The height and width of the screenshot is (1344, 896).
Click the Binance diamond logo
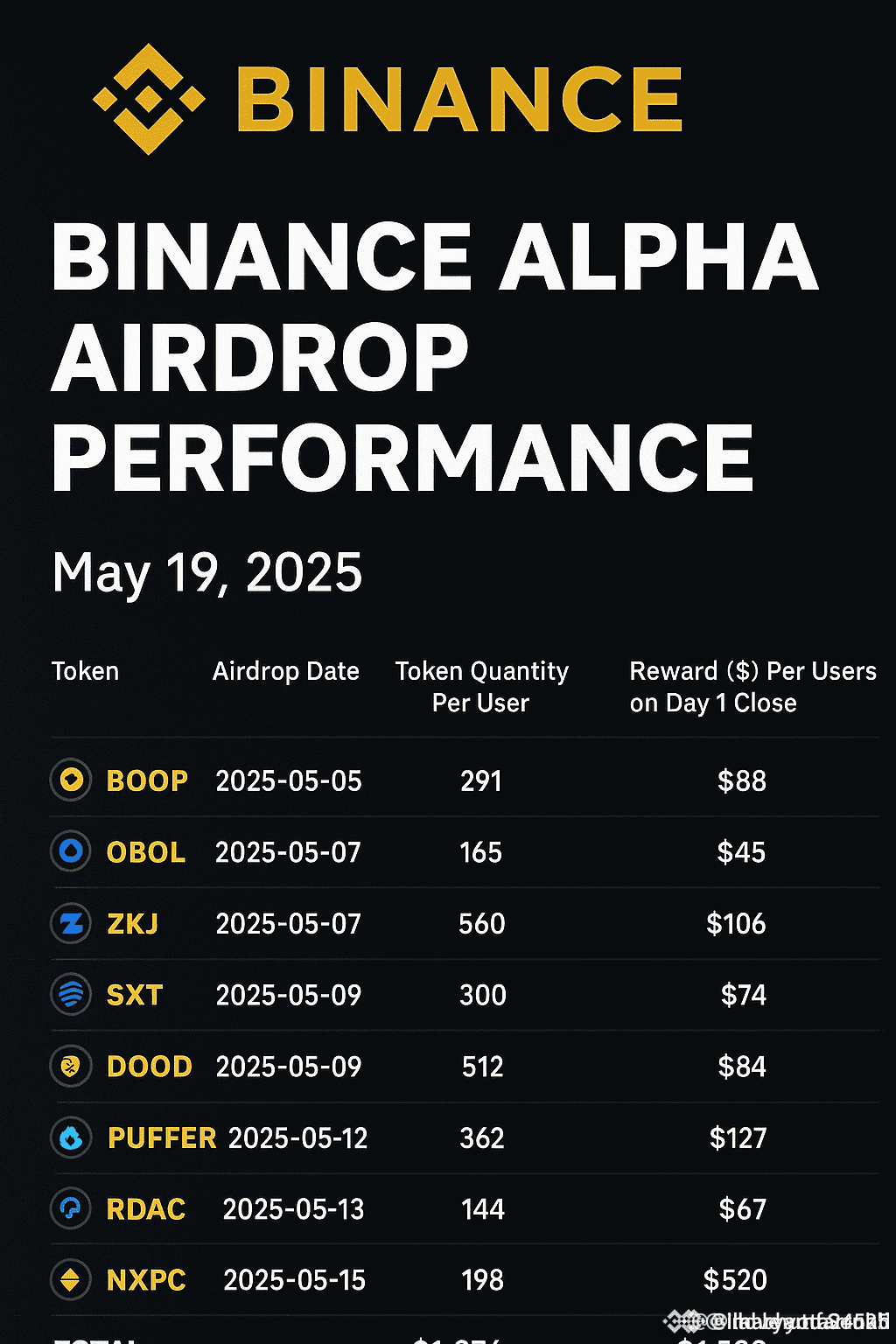point(149,99)
